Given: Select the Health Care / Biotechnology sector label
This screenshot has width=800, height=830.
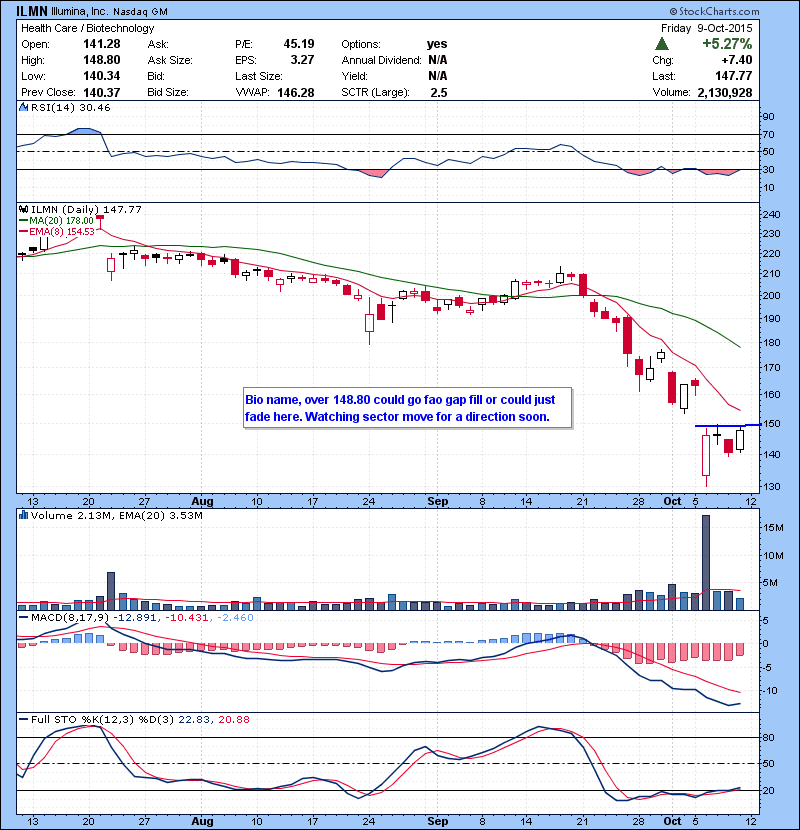Looking at the screenshot, I should tap(87, 28).
